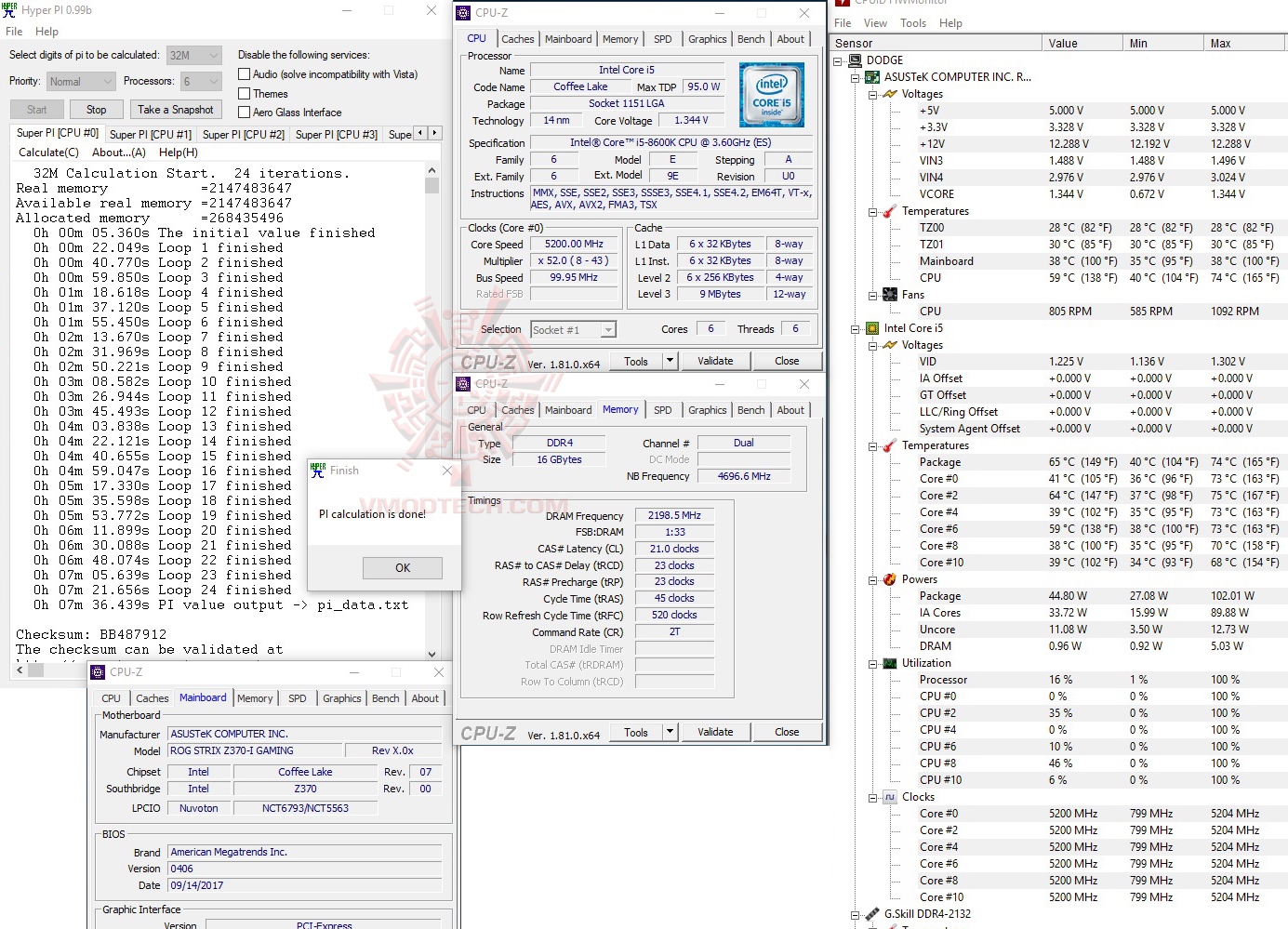Click the tab strip left scroll arrow in Hyper PI

420,133
